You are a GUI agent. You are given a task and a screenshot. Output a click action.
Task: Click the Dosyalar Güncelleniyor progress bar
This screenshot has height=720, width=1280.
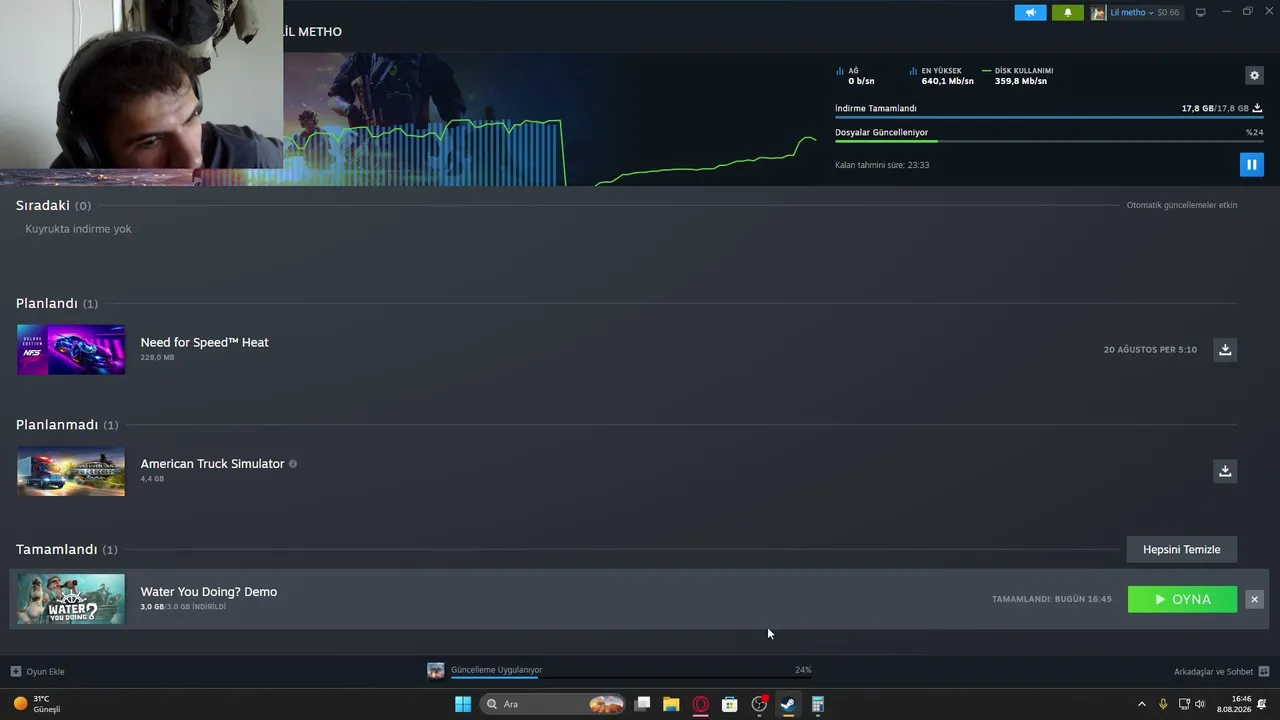[1048, 142]
